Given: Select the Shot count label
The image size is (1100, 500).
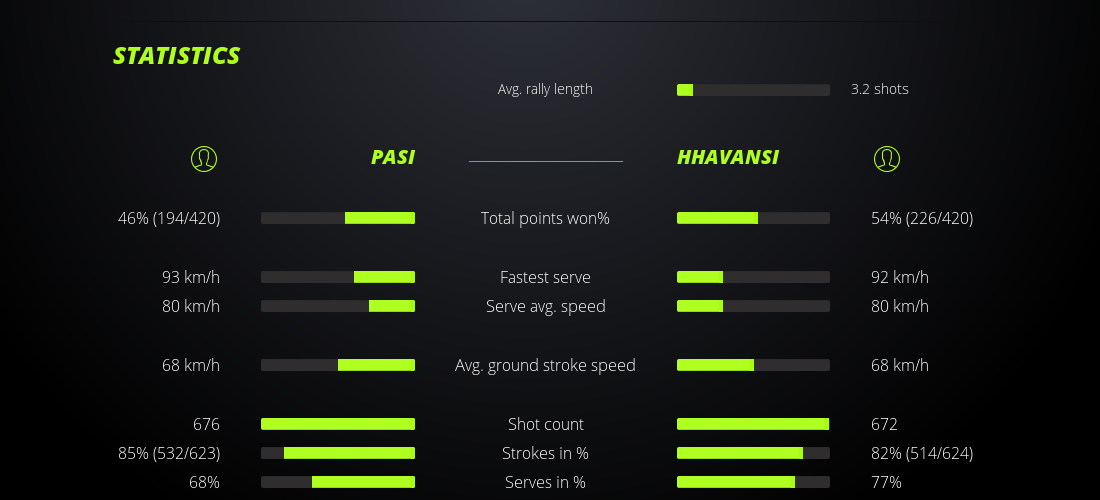Looking at the screenshot, I should click(545, 424).
